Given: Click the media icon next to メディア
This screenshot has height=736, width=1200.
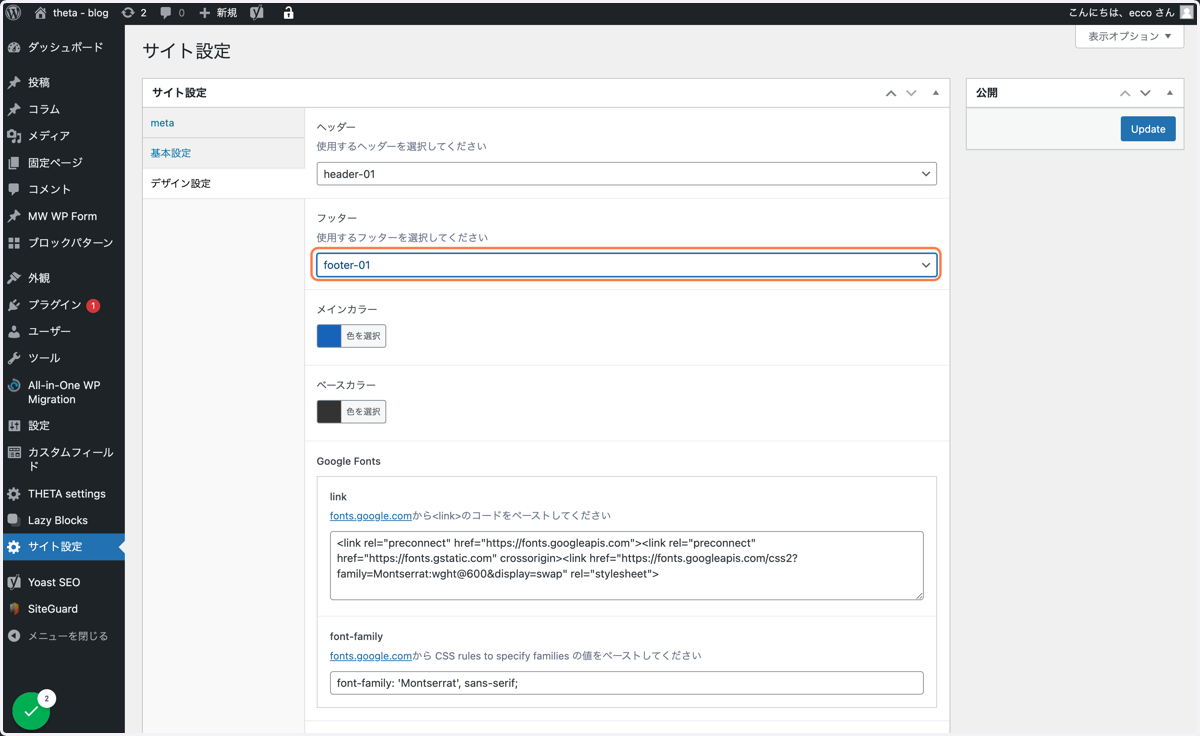Looking at the screenshot, I should click(x=14, y=136).
